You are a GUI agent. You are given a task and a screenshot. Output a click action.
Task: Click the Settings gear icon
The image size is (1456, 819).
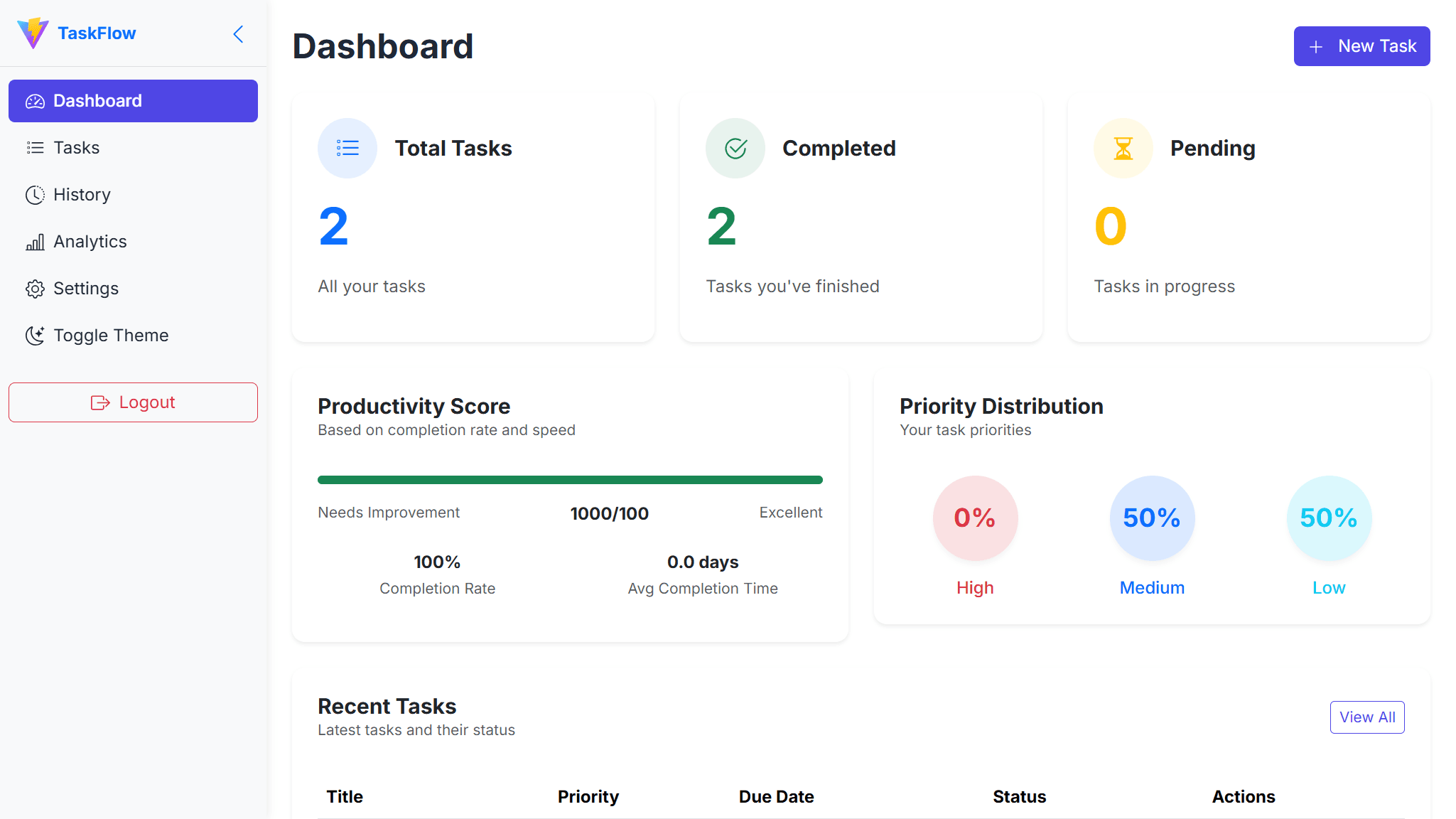35,289
